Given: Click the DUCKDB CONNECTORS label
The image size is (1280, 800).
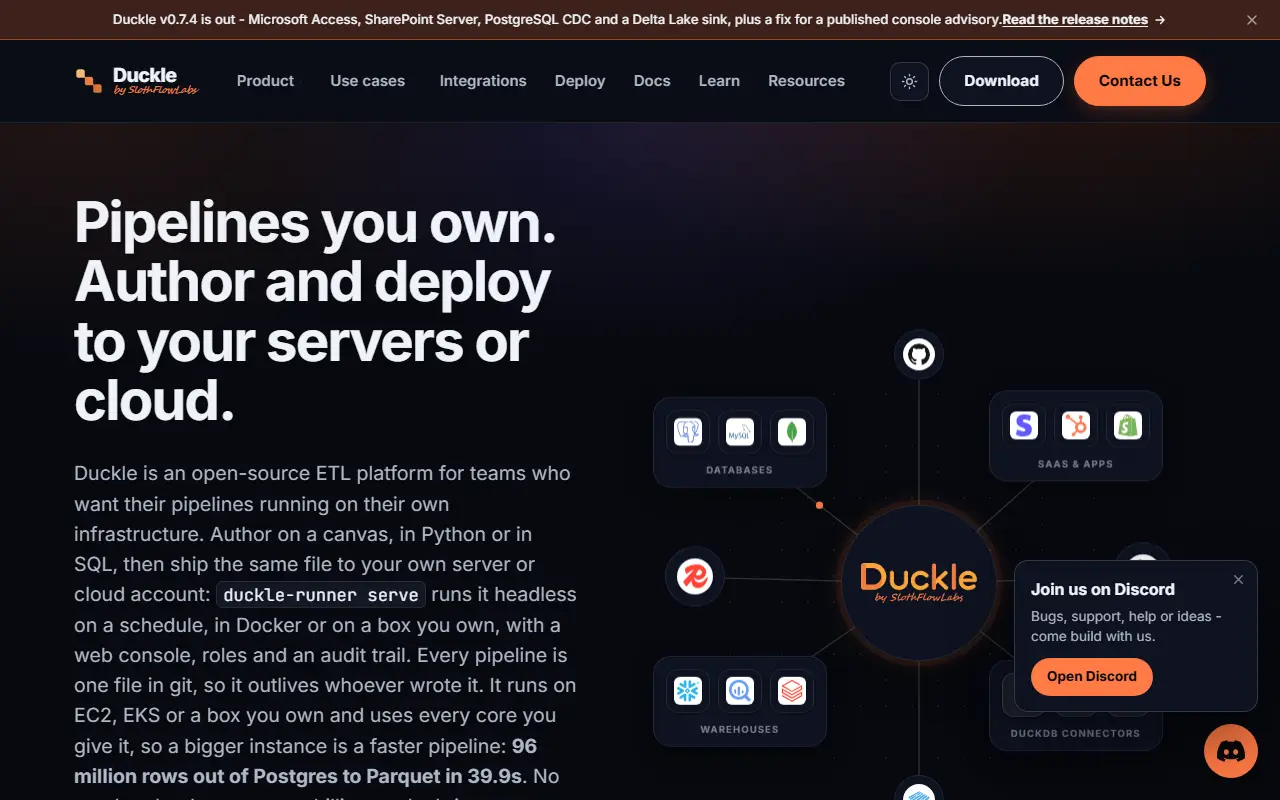Looking at the screenshot, I should pos(1076,733).
